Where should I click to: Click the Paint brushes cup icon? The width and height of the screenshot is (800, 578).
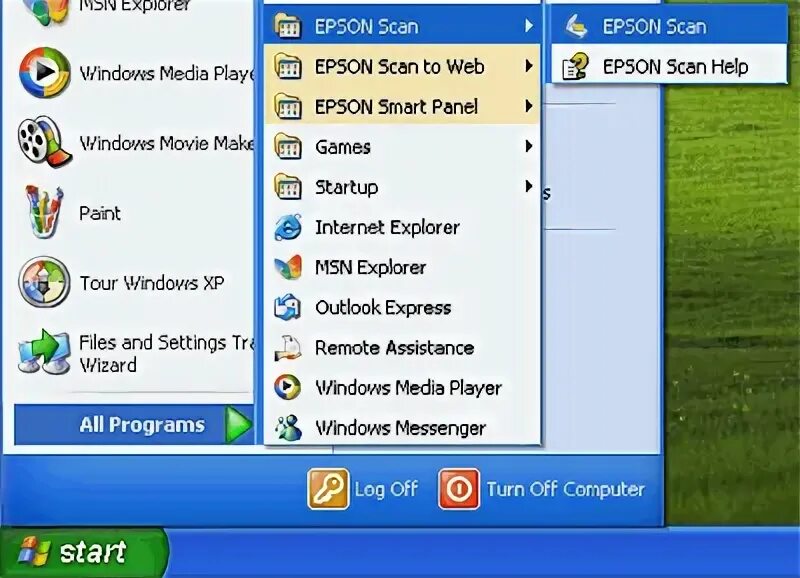coord(45,212)
